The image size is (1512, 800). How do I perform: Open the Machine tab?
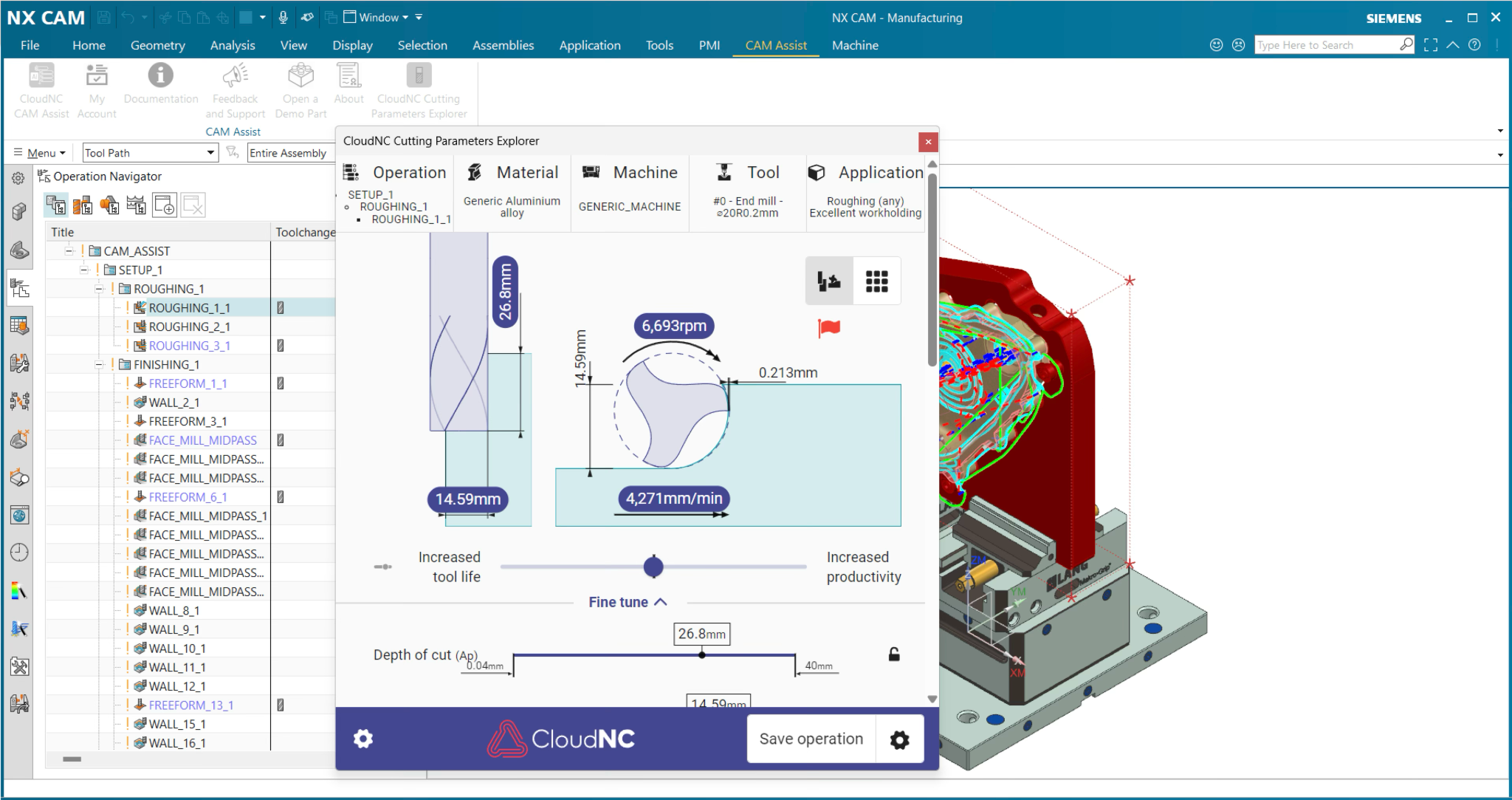click(x=855, y=45)
